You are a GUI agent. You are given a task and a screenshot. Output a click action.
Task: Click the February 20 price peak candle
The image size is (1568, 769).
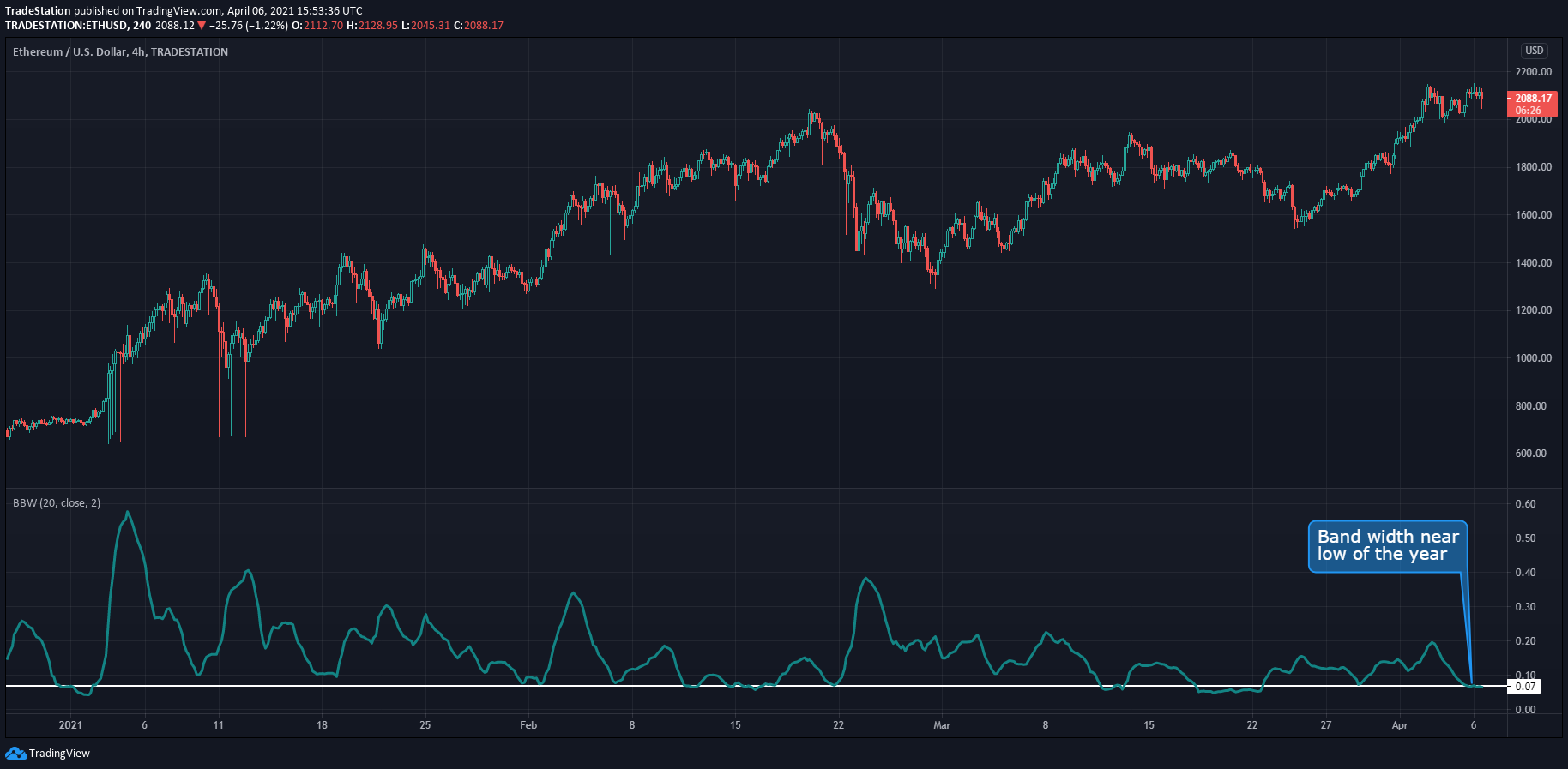point(811,115)
